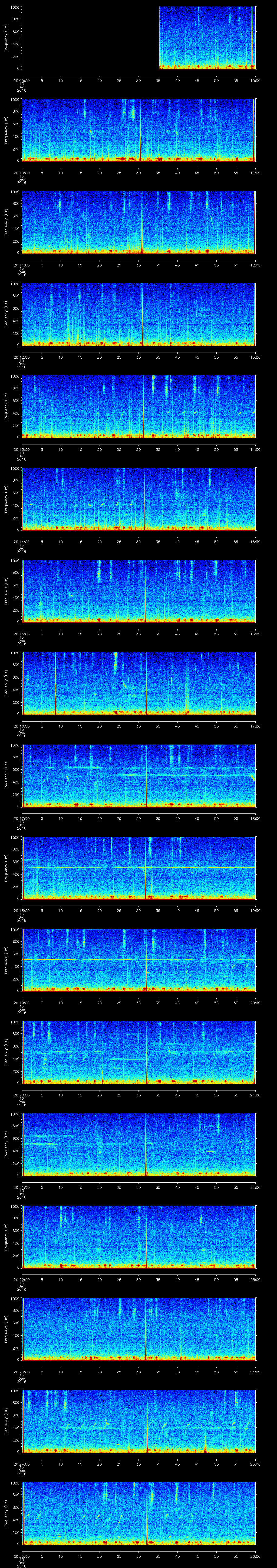This screenshot has height=1568, width=277.
Task: Click the 12:00 end-of-axis label
Action: tap(255, 265)
